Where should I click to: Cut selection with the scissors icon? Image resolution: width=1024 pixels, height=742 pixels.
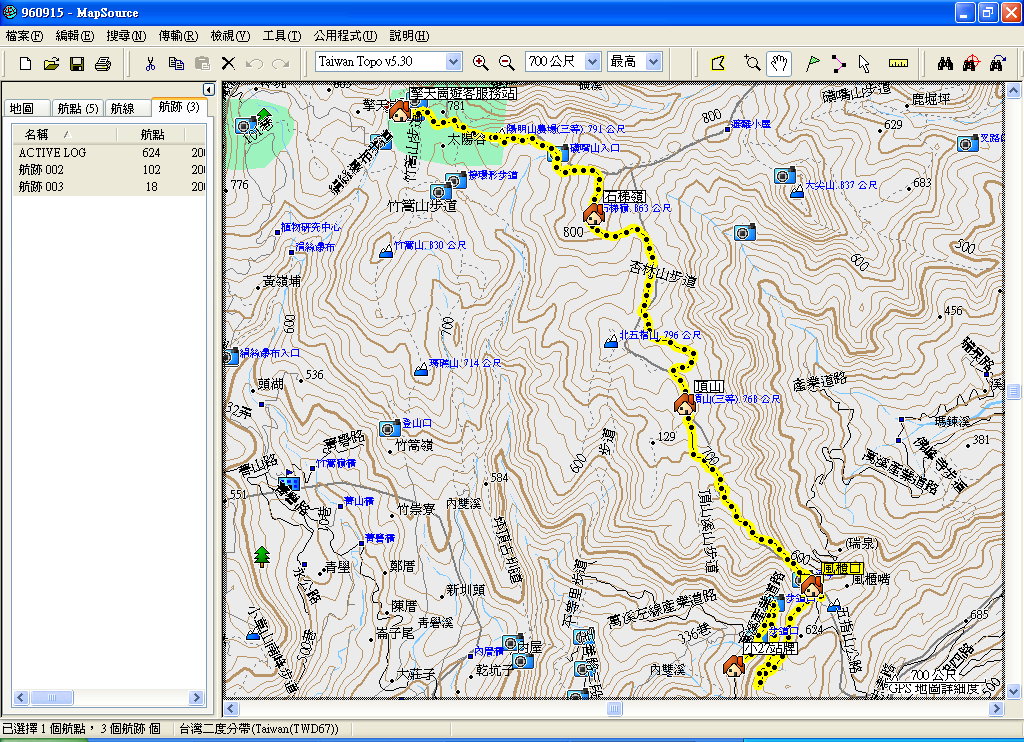(150, 63)
